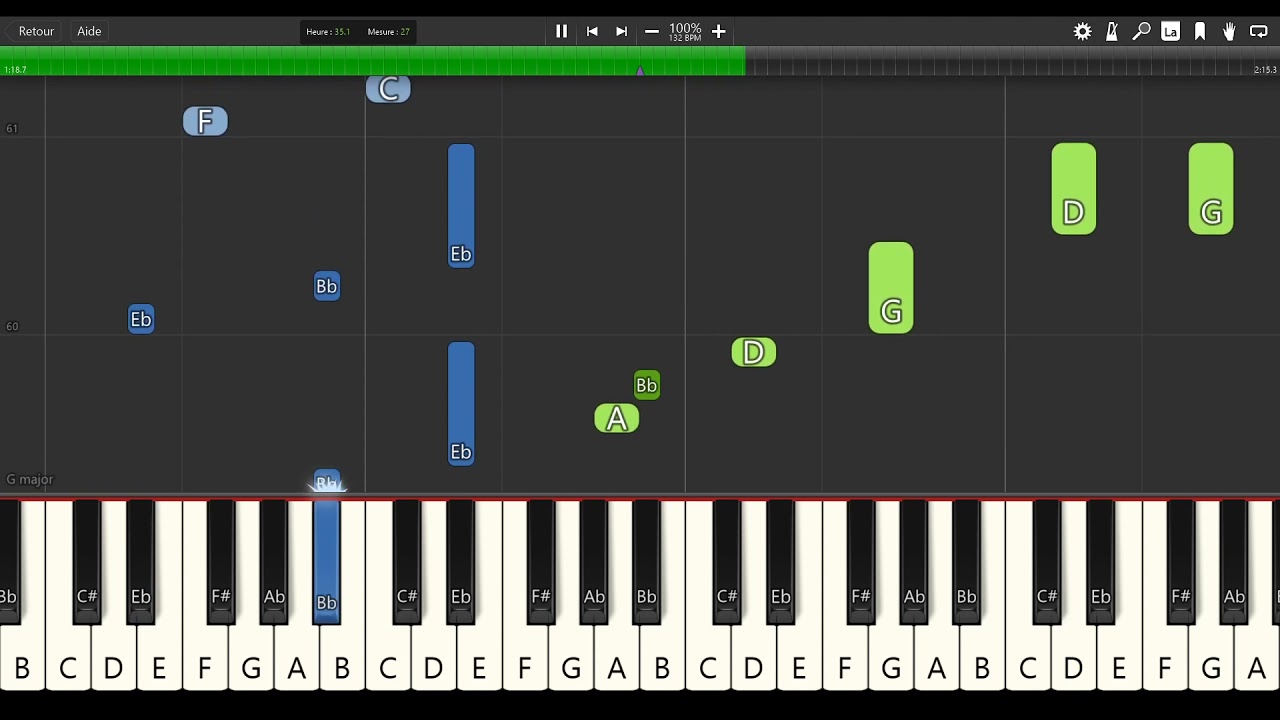The width and height of the screenshot is (1280, 720).
Task: Click the Retour button
Action: 36,31
